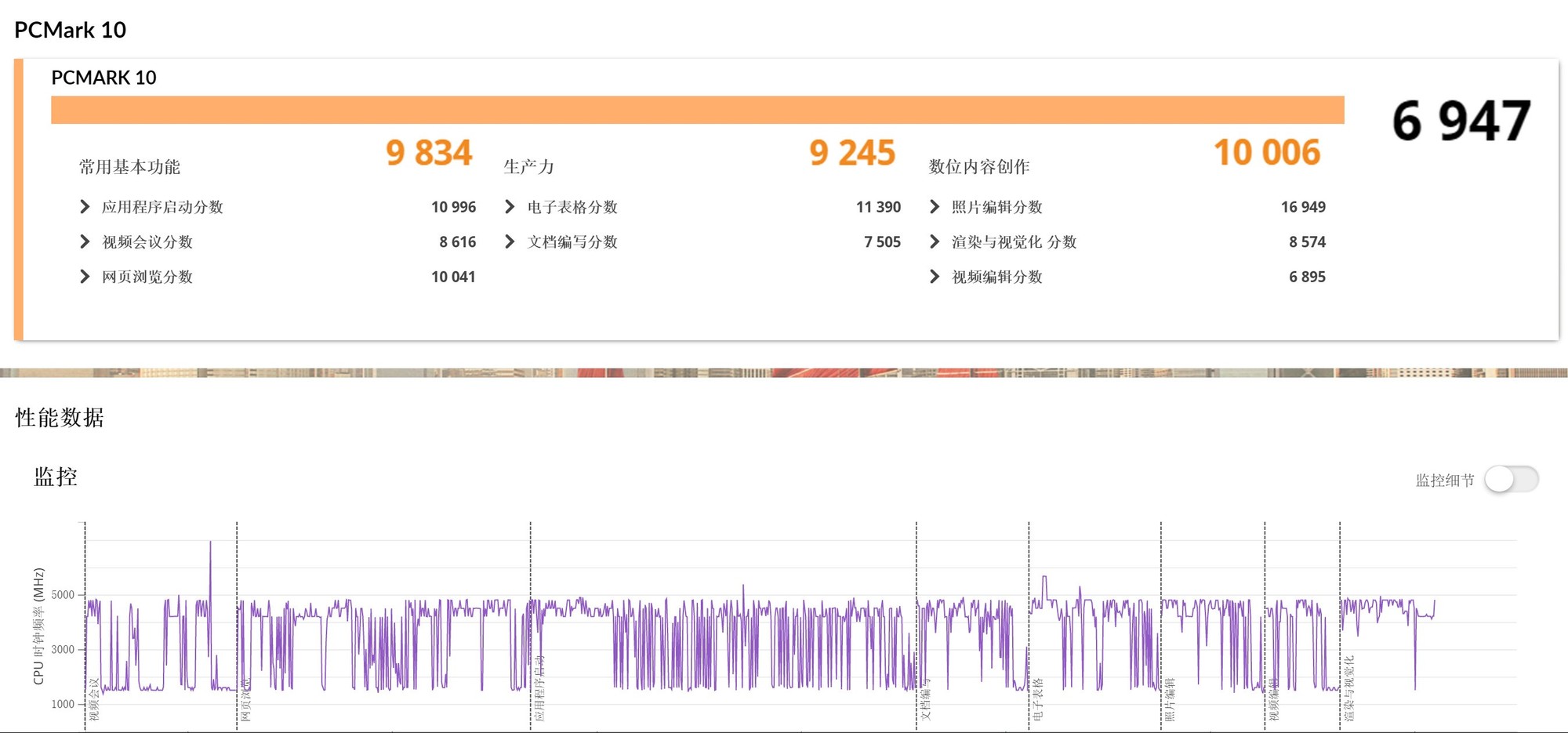Click the 文档编写 chart marker

[925, 699]
